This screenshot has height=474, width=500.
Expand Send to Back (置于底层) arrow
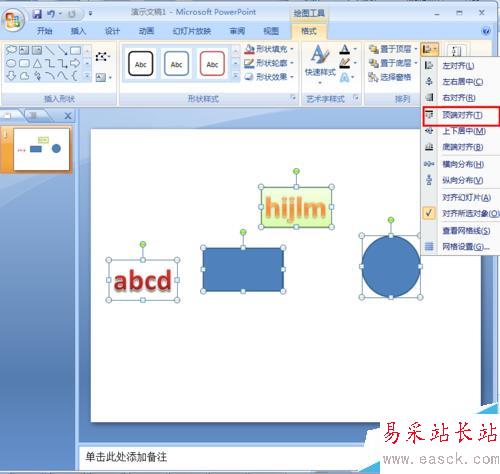416,63
